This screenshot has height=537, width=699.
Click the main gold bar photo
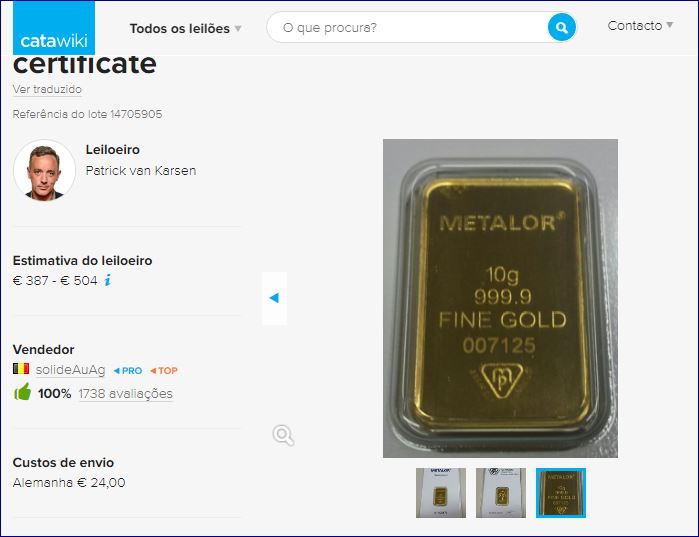500,298
